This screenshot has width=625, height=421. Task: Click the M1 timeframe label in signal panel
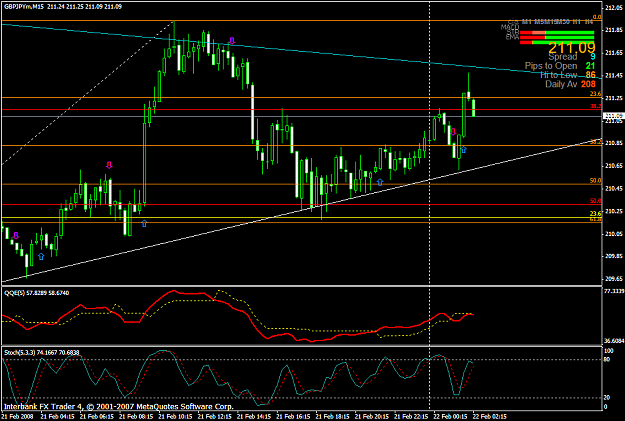[526, 22]
